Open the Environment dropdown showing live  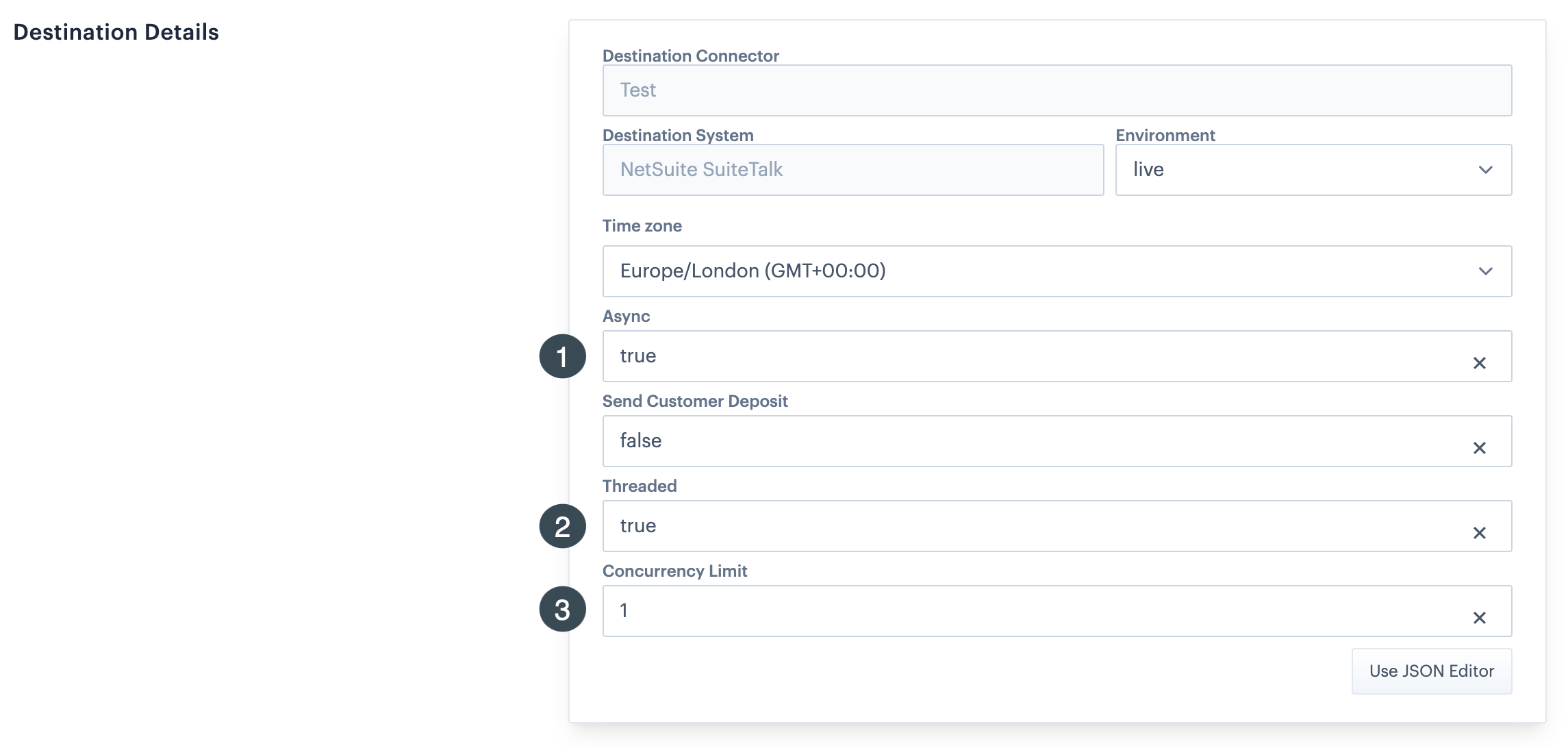click(1301, 170)
